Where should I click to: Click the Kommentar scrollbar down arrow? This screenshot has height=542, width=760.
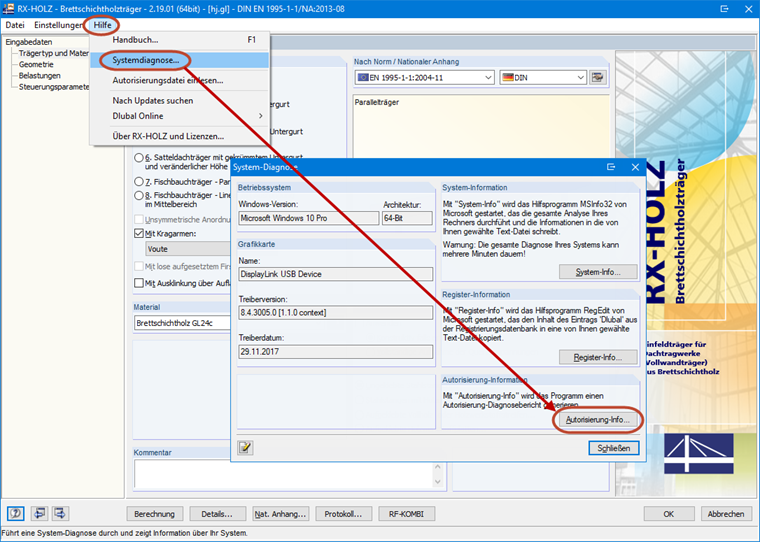pos(438,481)
